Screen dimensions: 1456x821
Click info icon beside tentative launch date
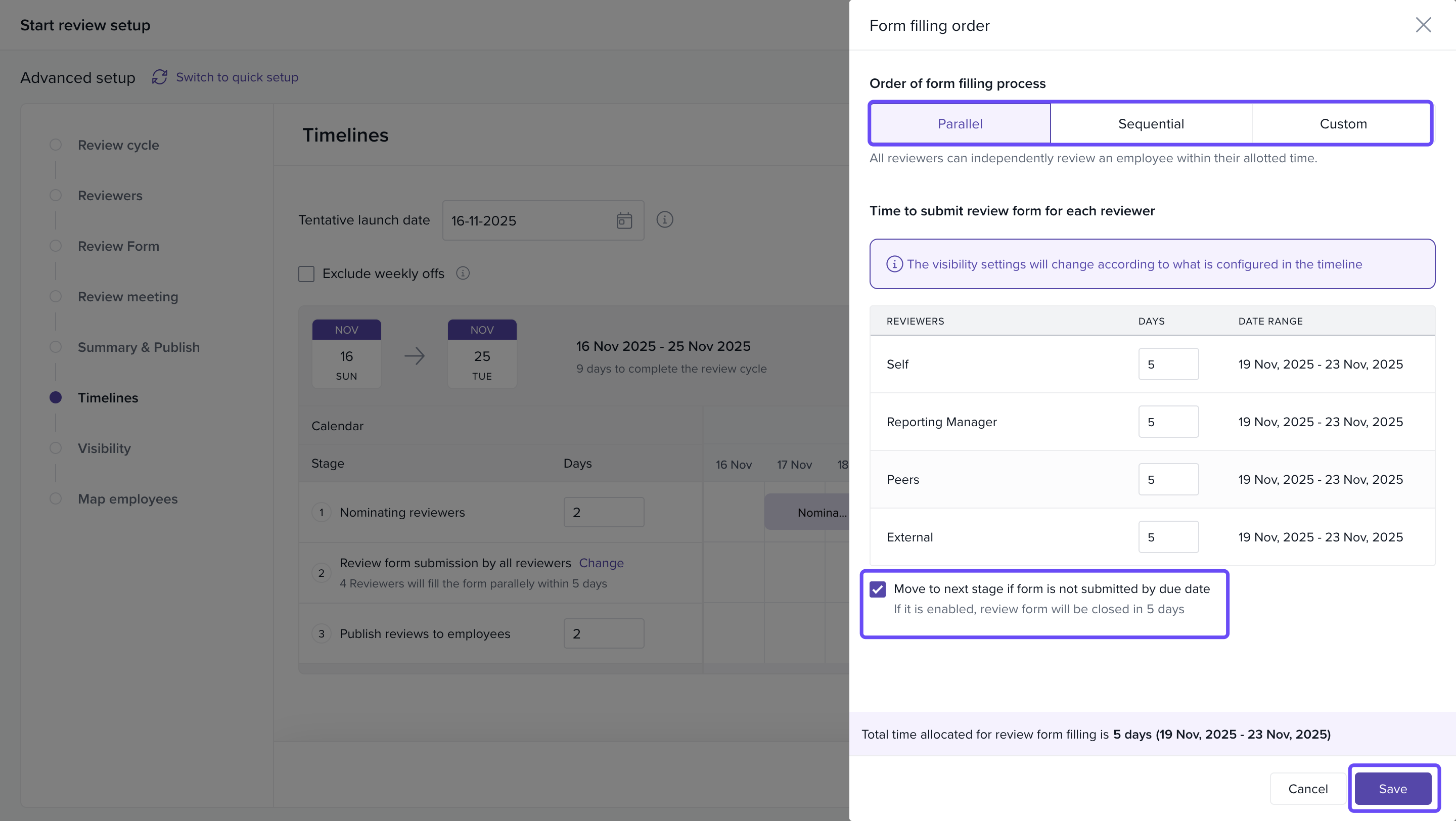tap(664, 220)
